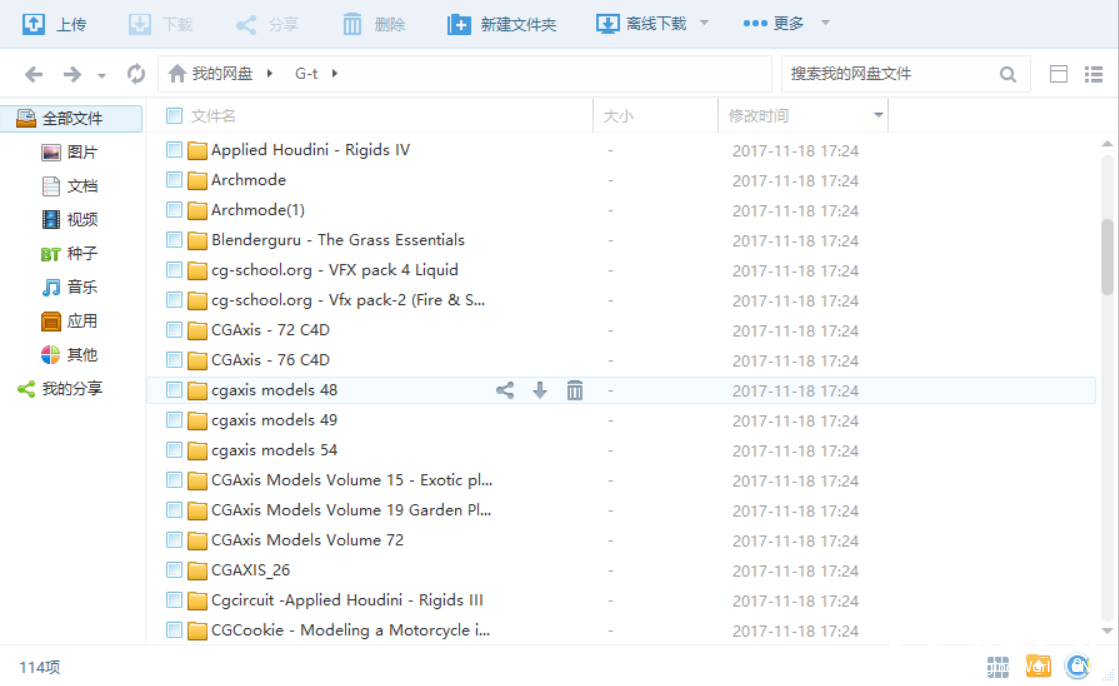Click the grid icon in status bar
This screenshot has height=686, width=1119.
coord(998,667)
